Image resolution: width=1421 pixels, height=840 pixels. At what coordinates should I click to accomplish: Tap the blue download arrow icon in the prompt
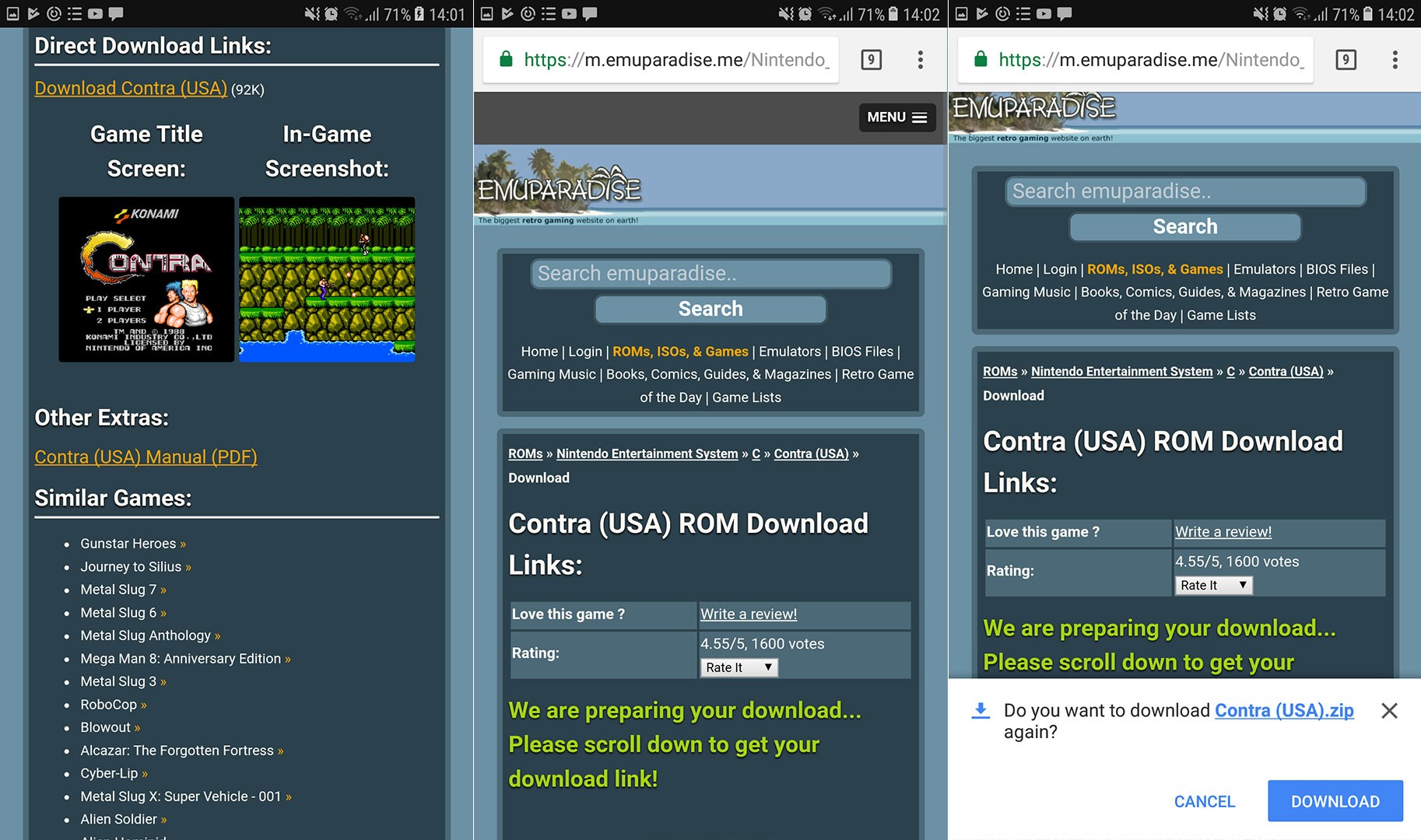click(x=981, y=710)
